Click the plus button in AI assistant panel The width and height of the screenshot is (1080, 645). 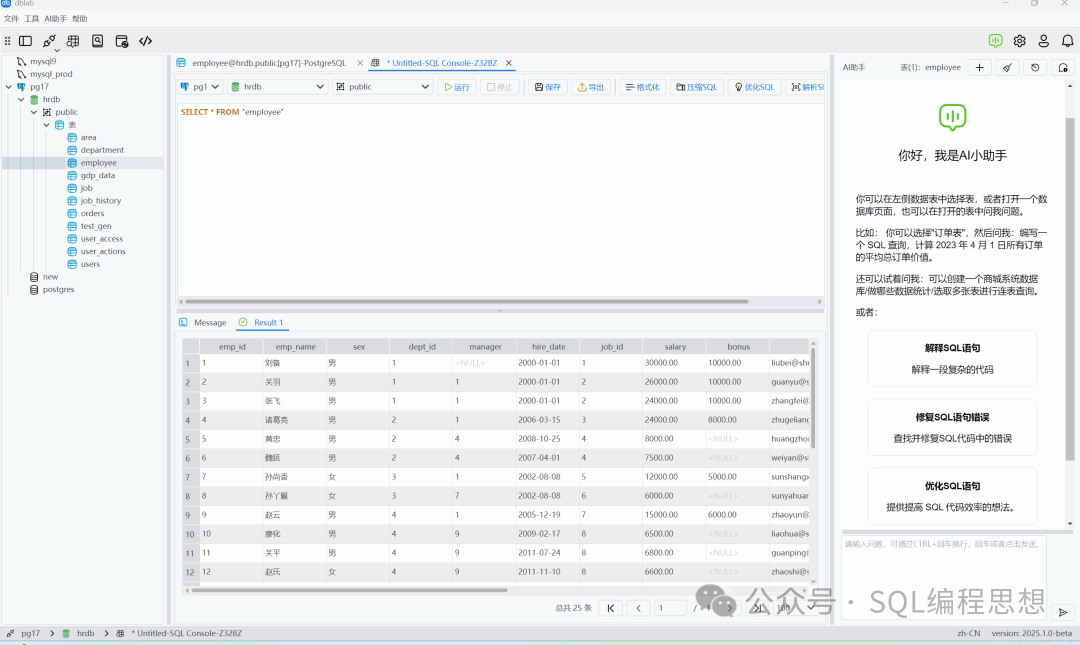click(979, 68)
